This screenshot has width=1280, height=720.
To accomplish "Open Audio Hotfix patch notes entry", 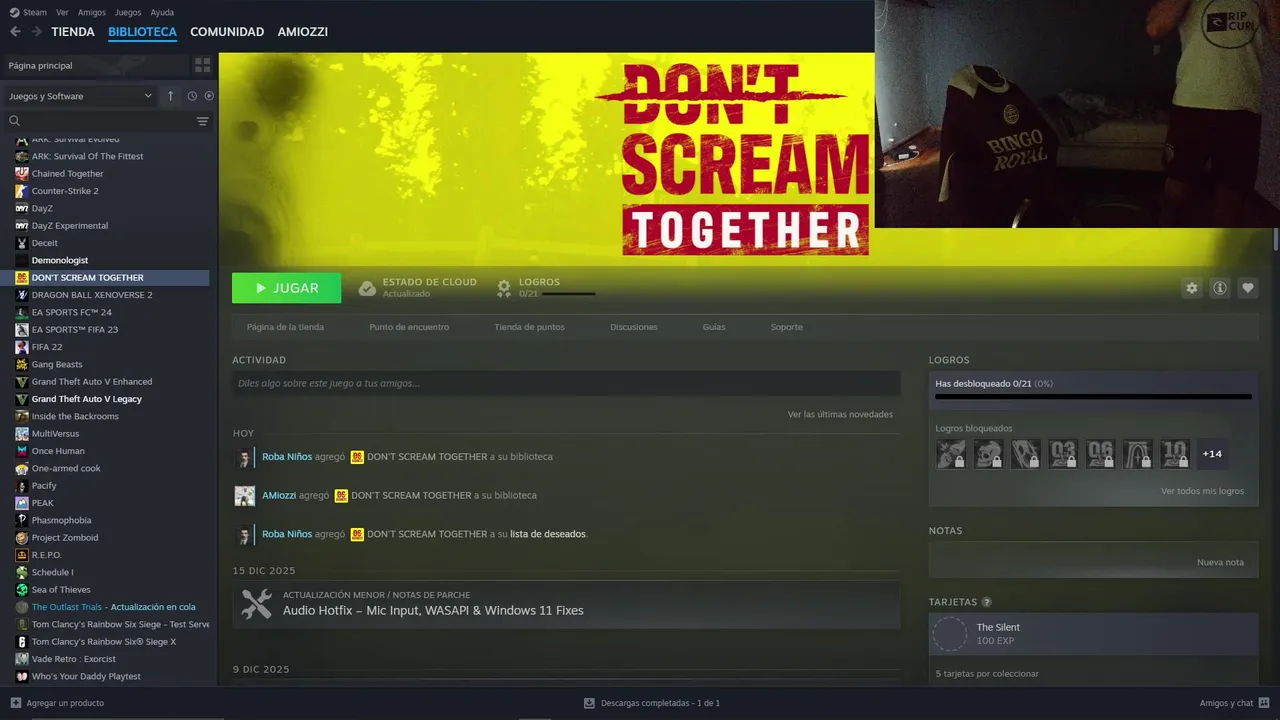I will (x=566, y=604).
